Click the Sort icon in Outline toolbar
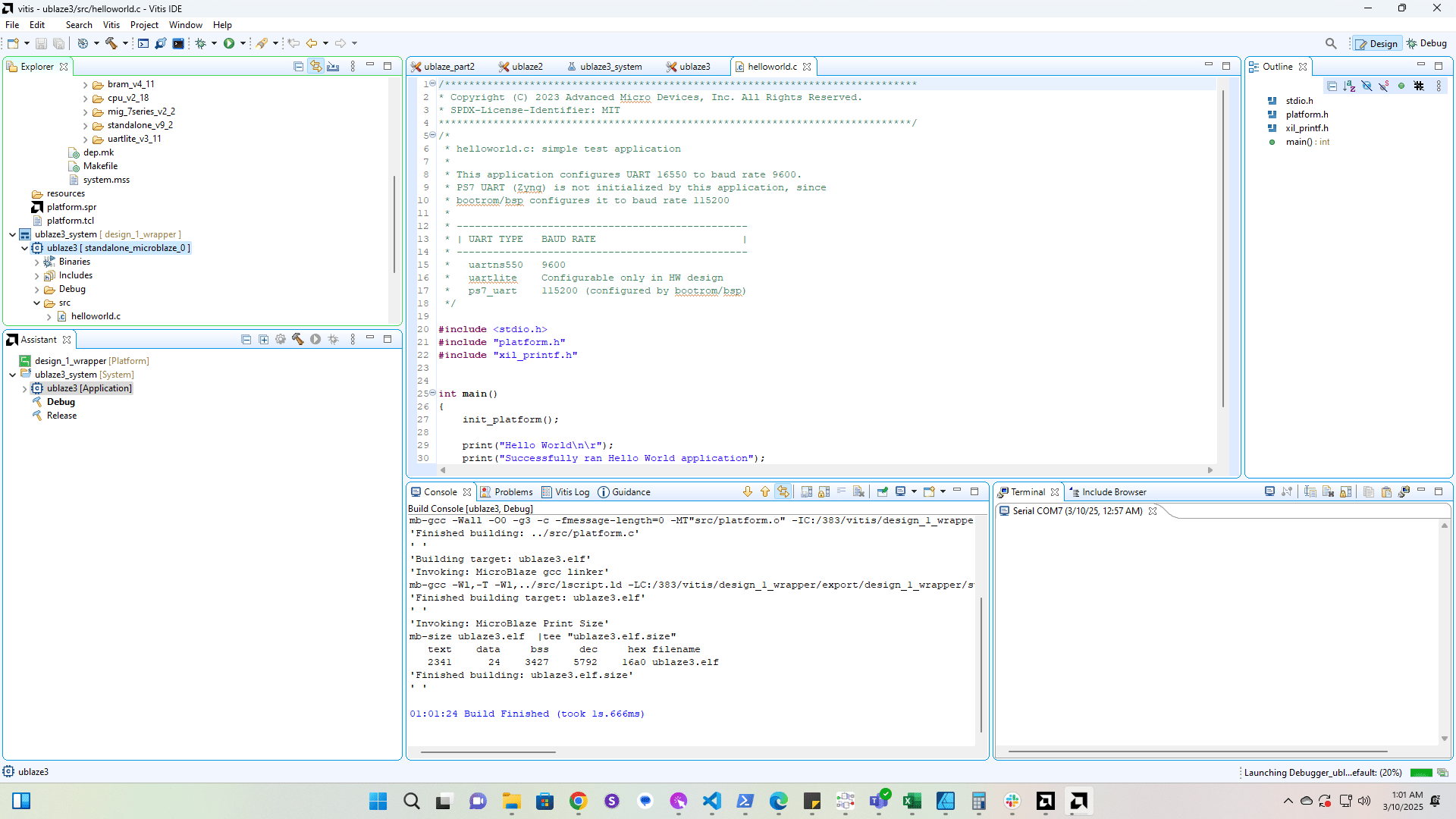 click(x=1349, y=86)
